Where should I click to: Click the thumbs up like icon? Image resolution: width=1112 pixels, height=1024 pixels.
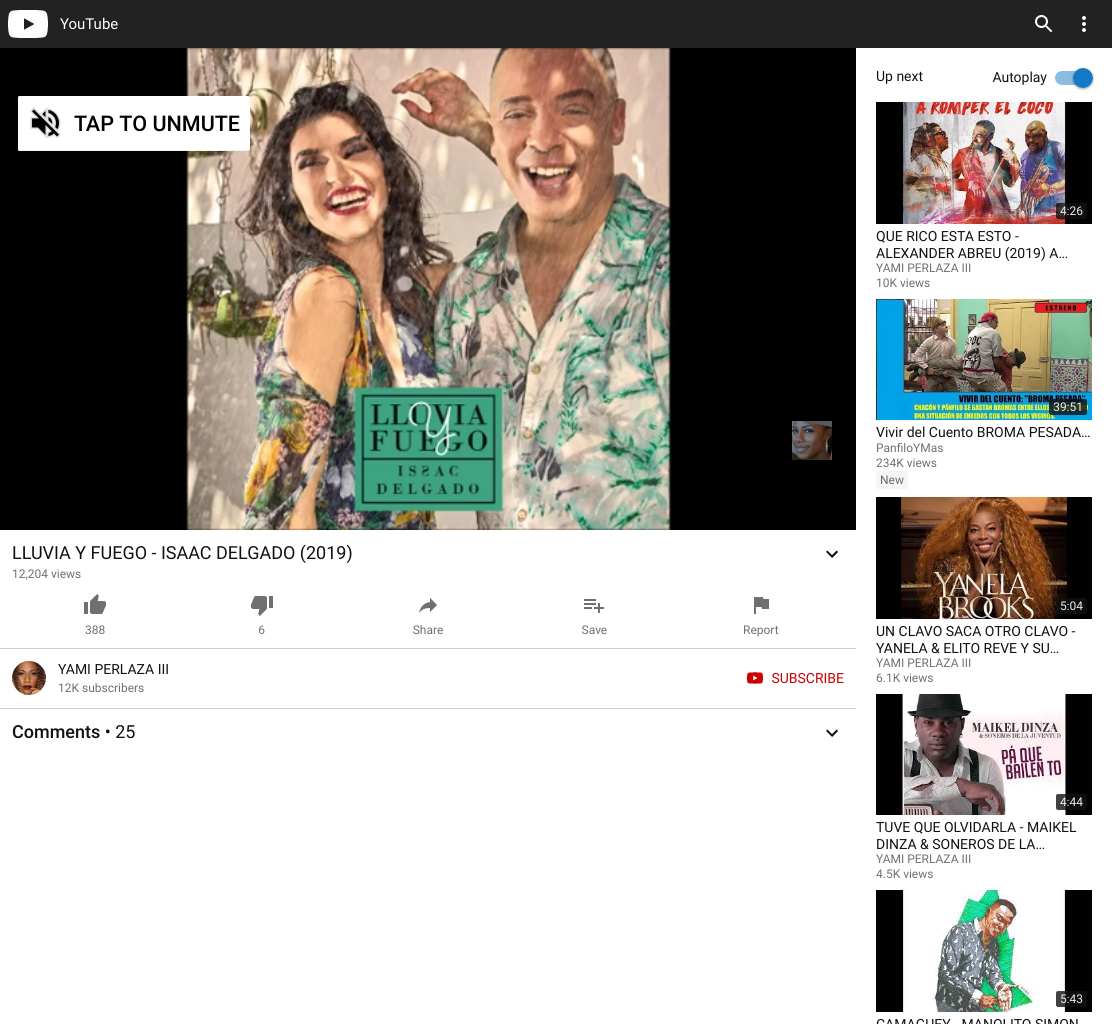tap(94, 605)
